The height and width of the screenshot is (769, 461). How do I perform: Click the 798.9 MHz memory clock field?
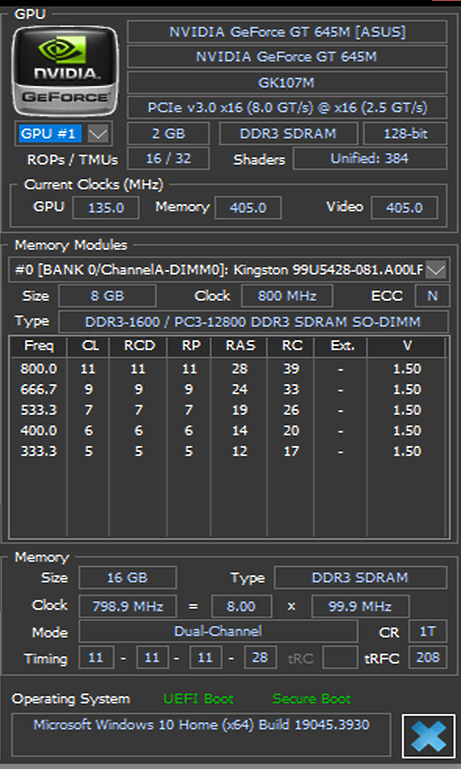tap(128, 607)
